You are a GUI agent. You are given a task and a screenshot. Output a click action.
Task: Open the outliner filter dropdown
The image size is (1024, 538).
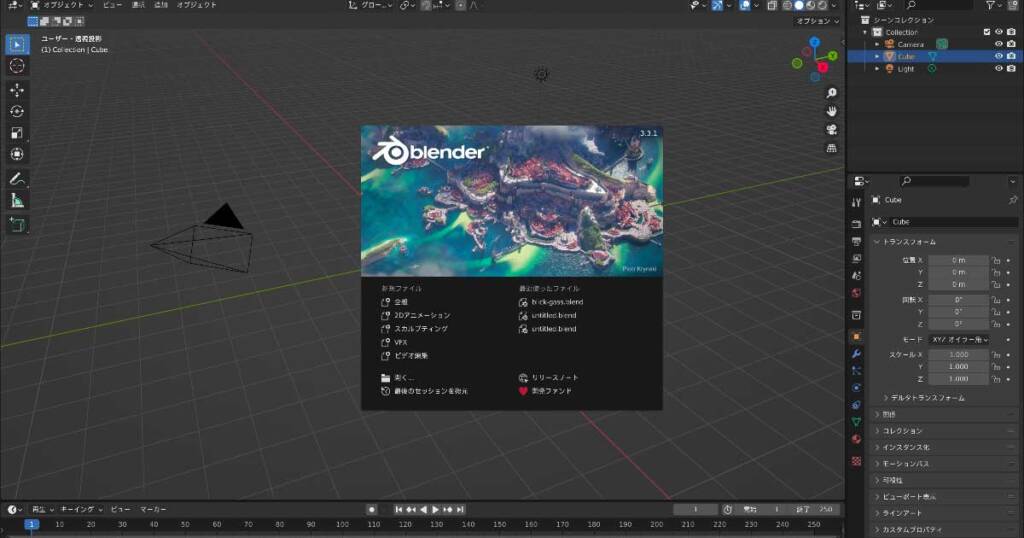994,5
